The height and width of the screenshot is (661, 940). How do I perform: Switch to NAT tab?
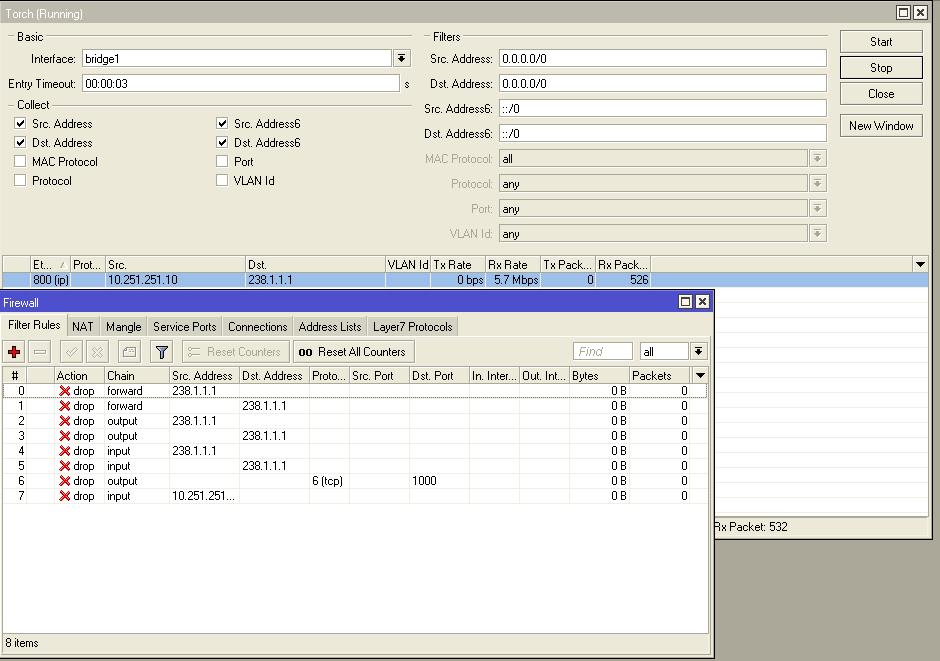point(83,327)
